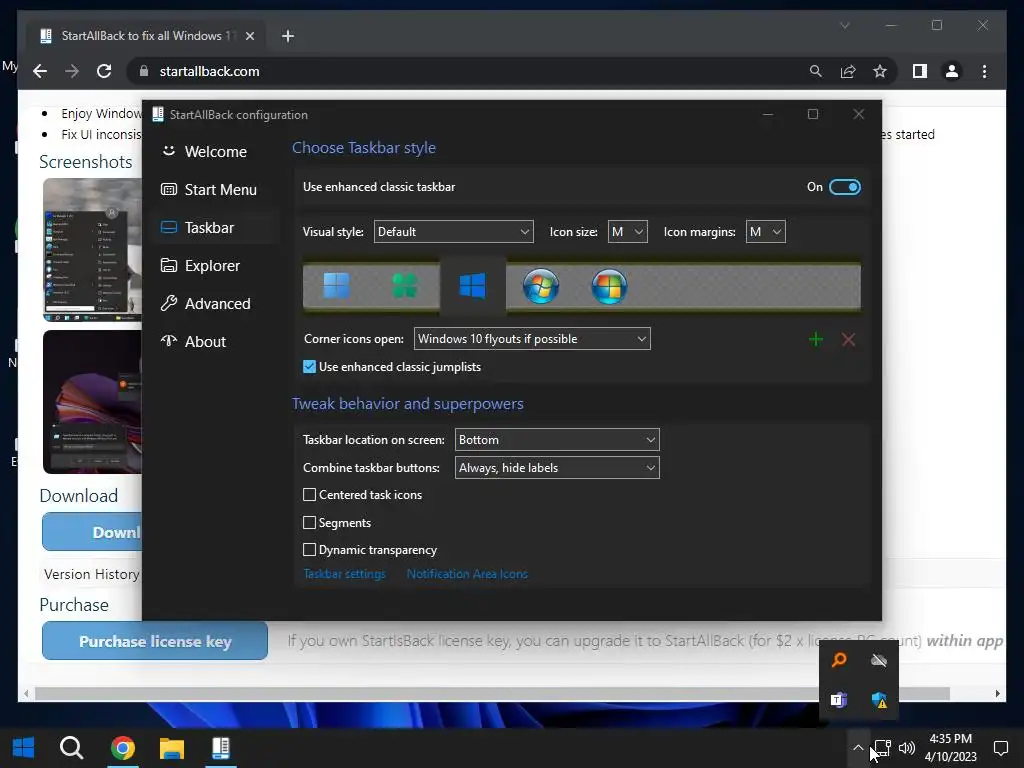Close the StartAllBack browser tab
The height and width of the screenshot is (768, 1024).
(x=249, y=36)
